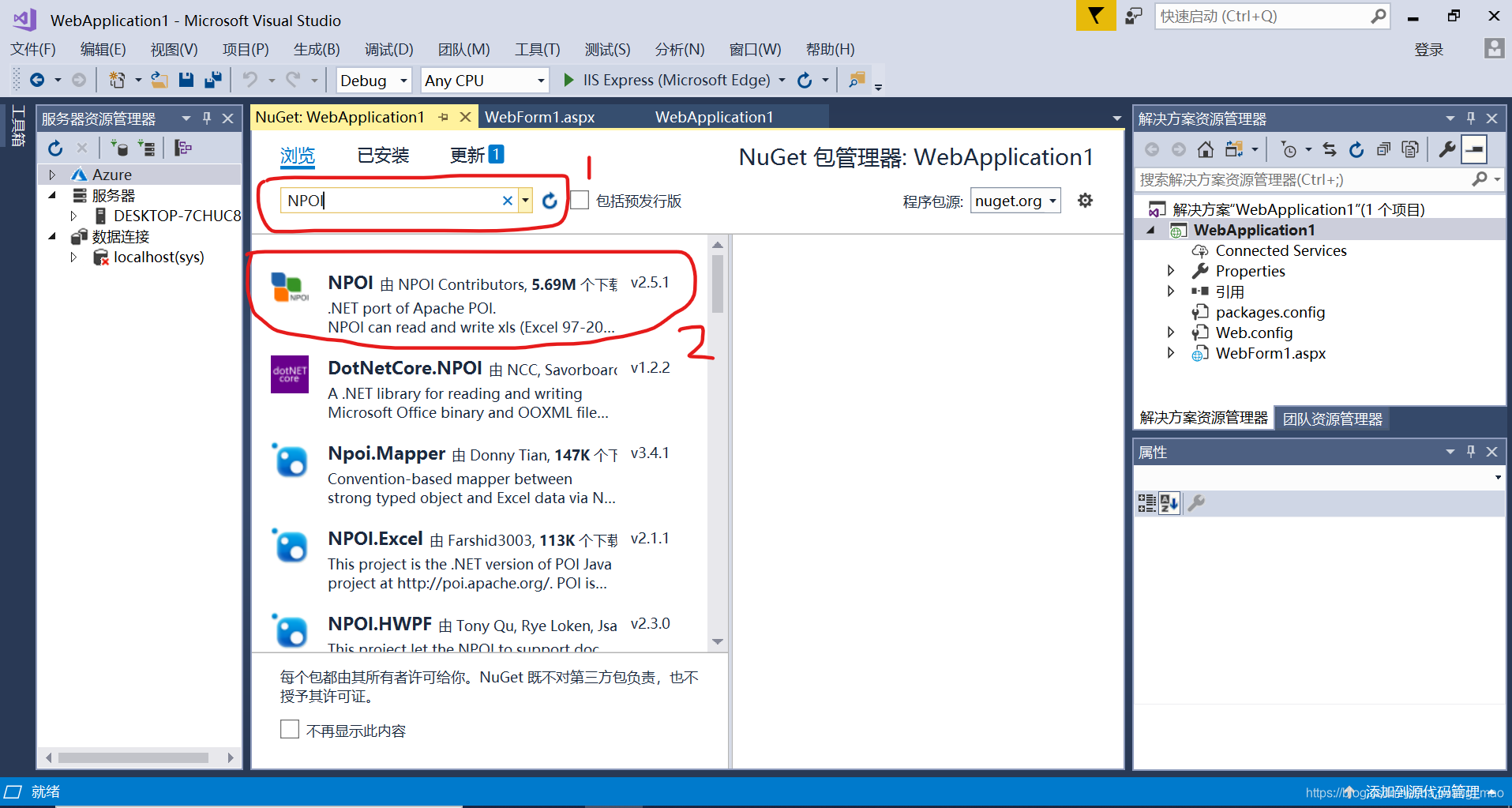The height and width of the screenshot is (808, 1512).
Task: Expand the localhost(sys) data connection node
Action: [73, 257]
